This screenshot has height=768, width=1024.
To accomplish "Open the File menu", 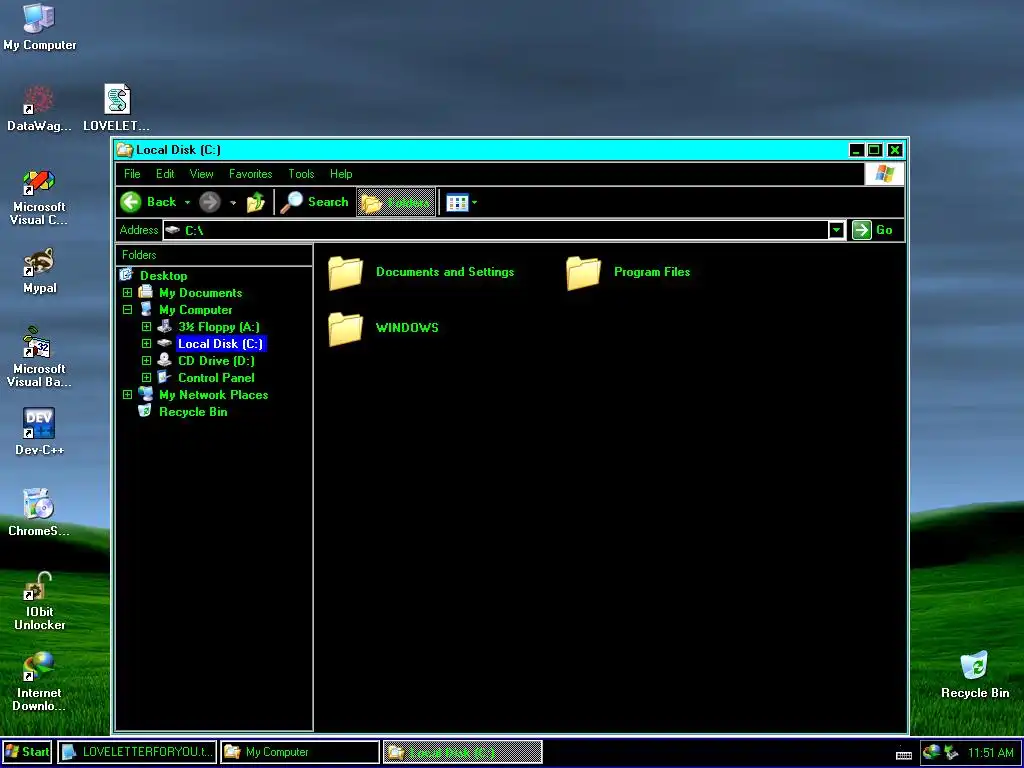I will [132, 174].
